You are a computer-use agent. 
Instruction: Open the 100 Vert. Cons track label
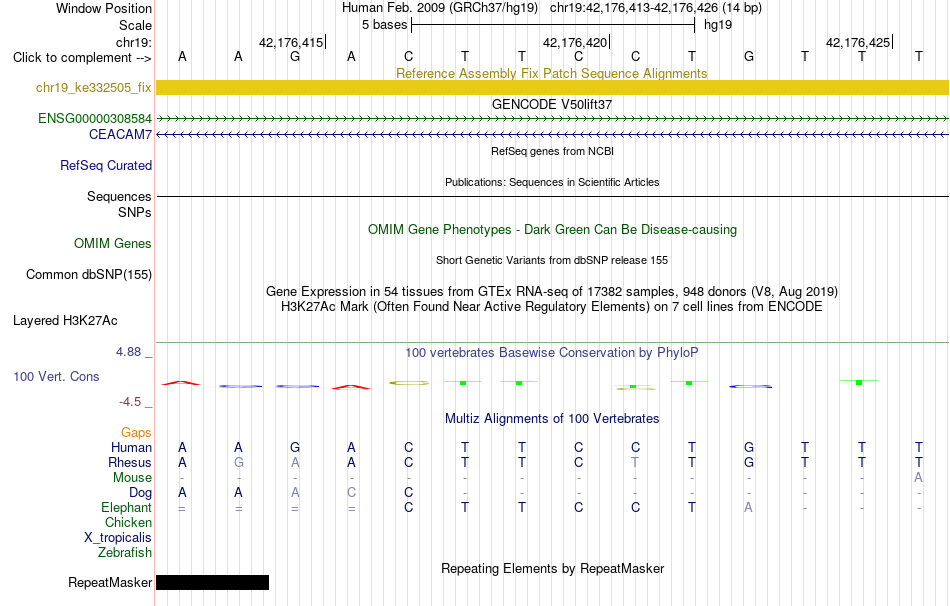click(x=56, y=376)
